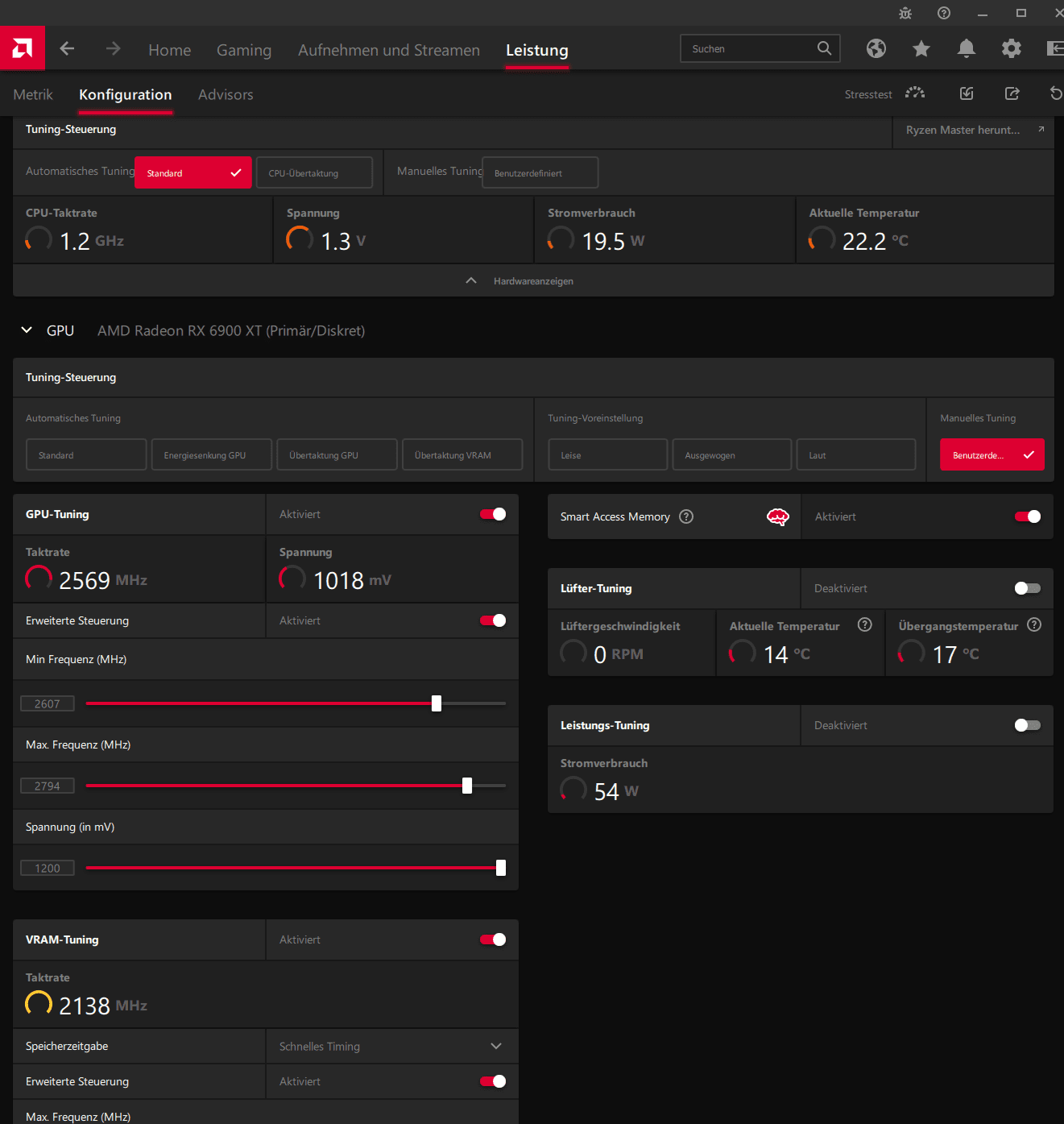Click the Stresstest gauge icon
1064x1124 pixels.
pyautogui.click(x=915, y=93)
